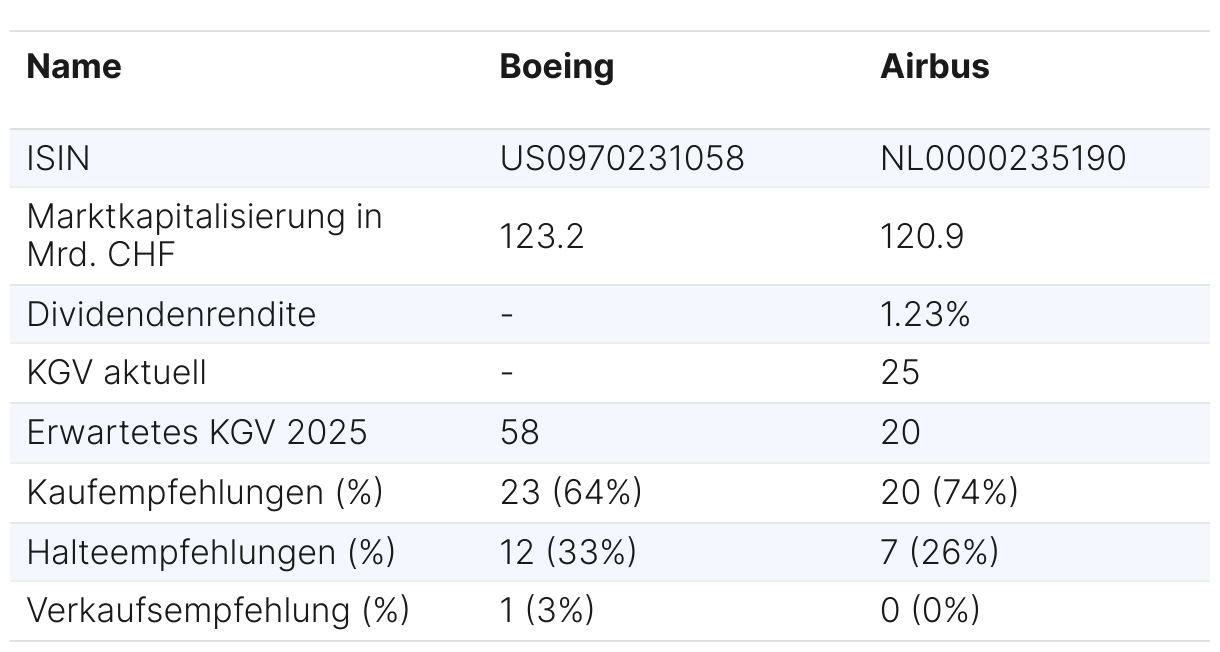
Task: Click Boeing hold recommendations 12 (33%)
Action: (567, 551)
